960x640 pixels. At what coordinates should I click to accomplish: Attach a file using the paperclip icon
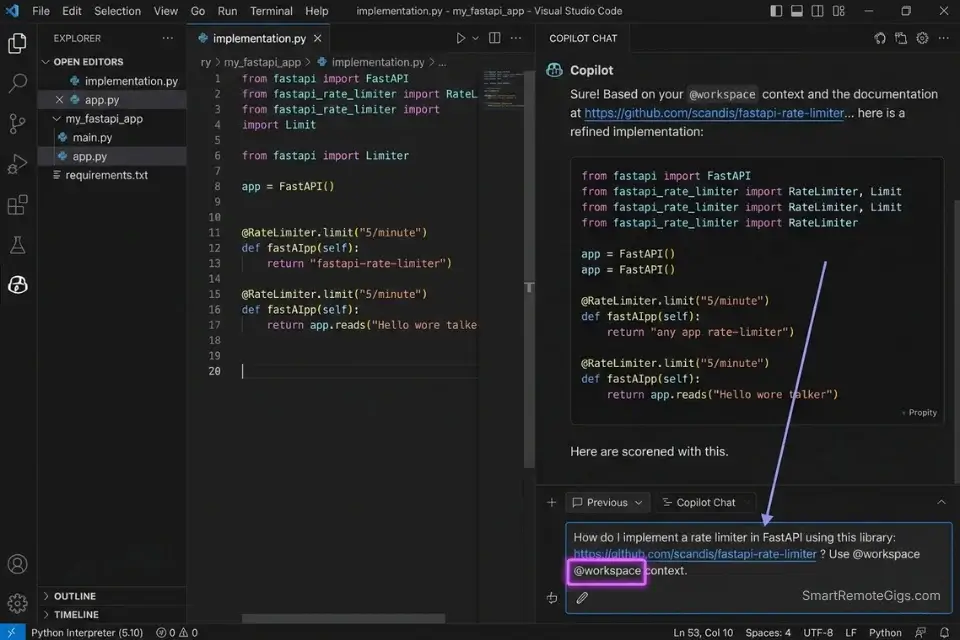point(583,600)
